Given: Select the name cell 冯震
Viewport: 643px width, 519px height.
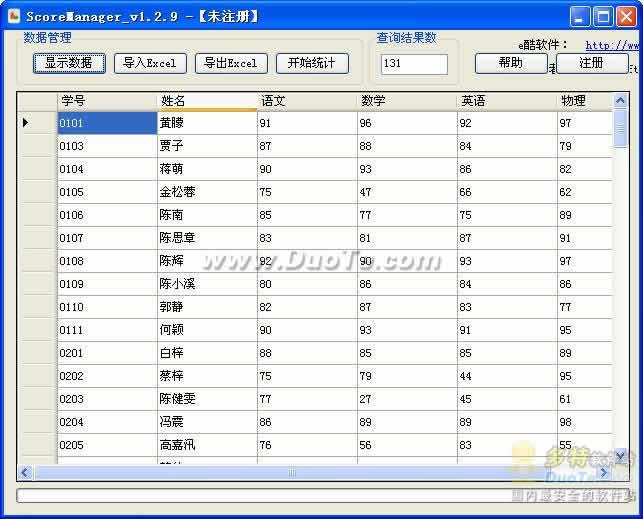Looking at the screenshot, I should click(207, 421).
